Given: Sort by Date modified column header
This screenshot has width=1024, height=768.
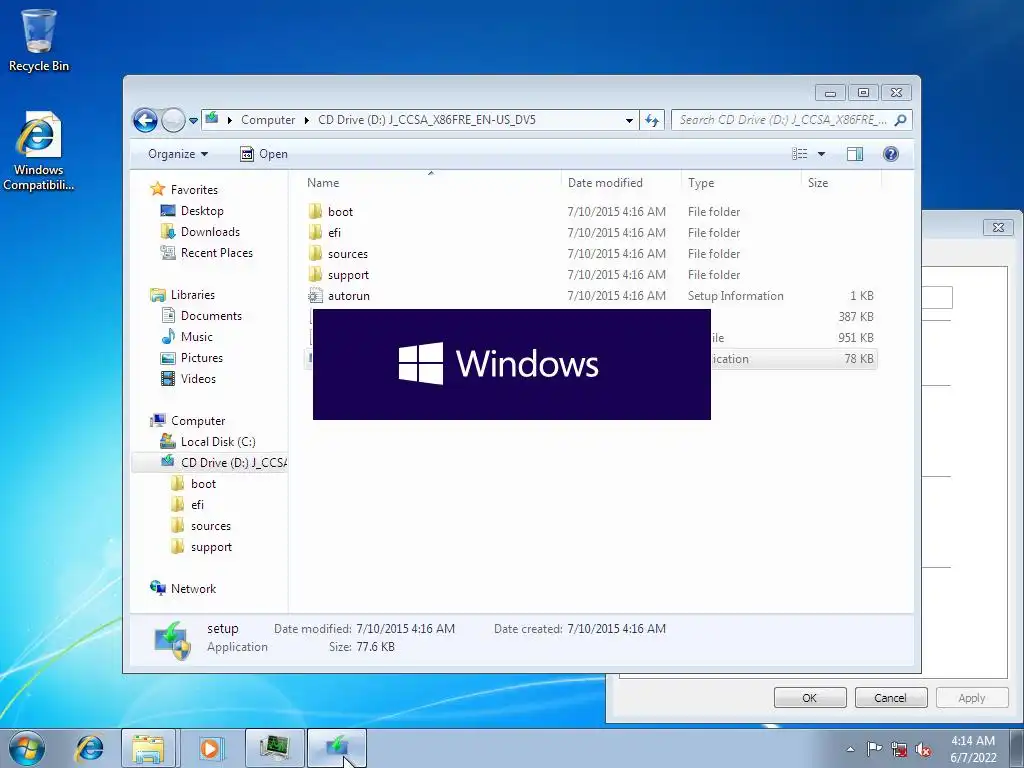Looking at the screenshot, I should [x=620, y=183].
